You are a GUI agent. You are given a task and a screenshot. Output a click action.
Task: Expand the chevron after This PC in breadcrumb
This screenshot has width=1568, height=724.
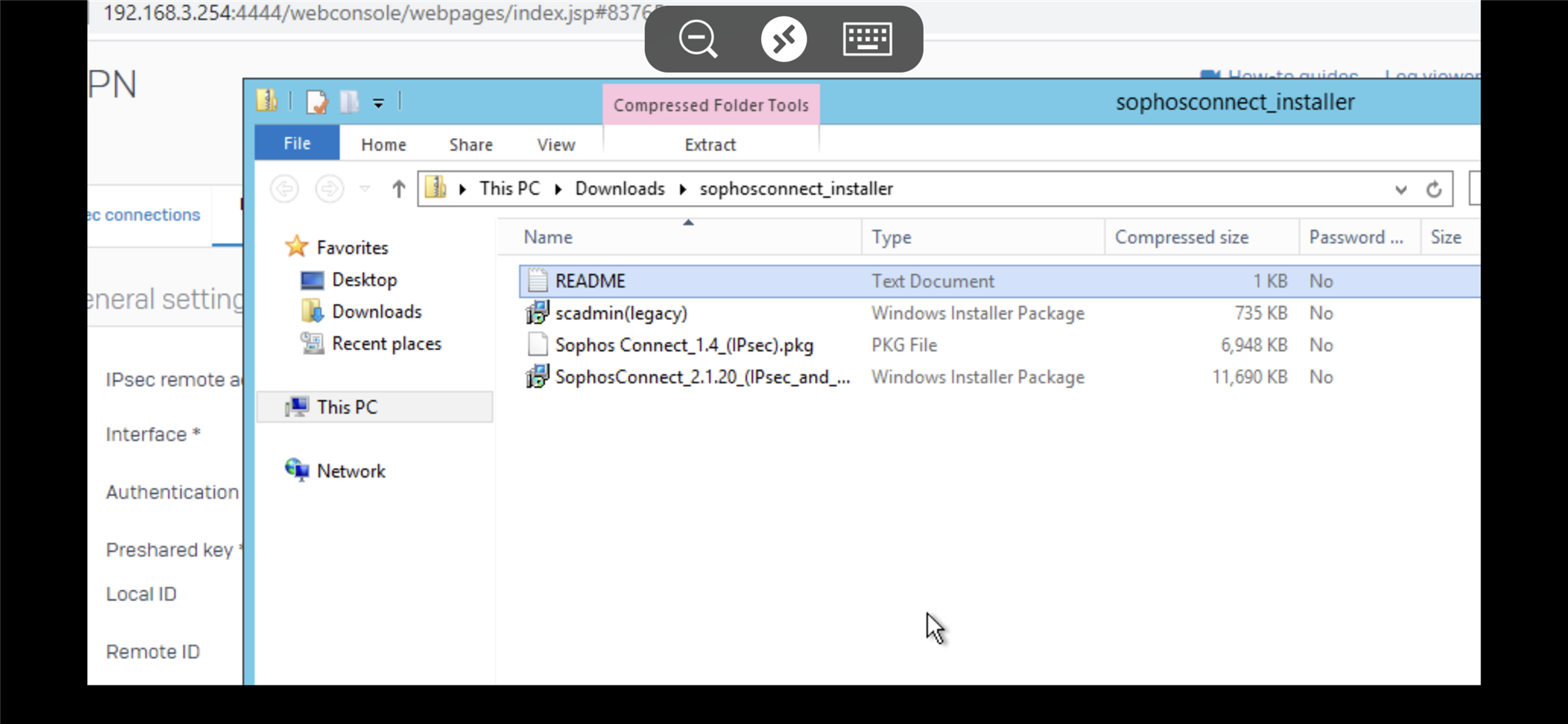pyautogui.click(x=559, y=189)
